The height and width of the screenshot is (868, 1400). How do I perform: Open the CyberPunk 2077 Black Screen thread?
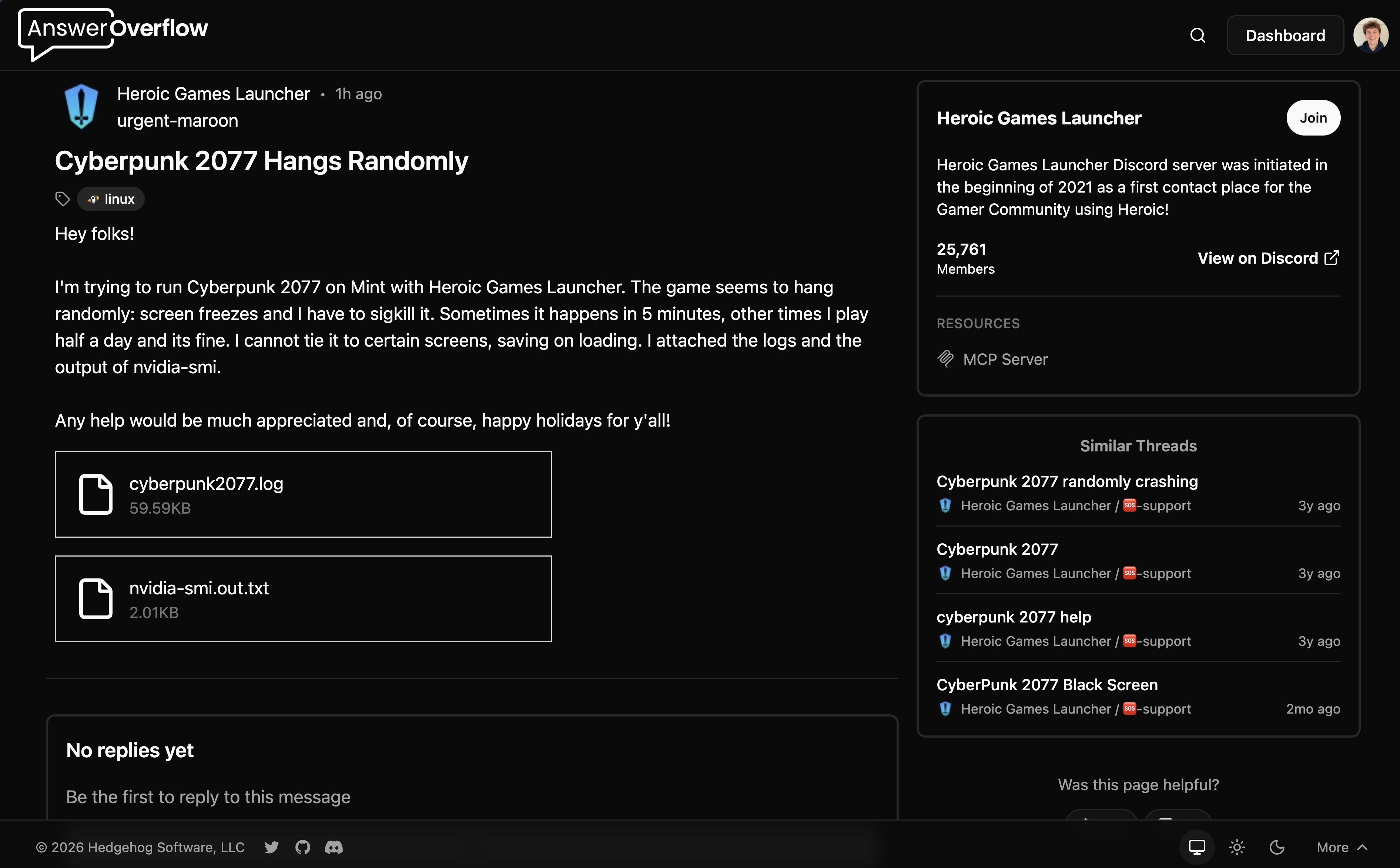1046,685
